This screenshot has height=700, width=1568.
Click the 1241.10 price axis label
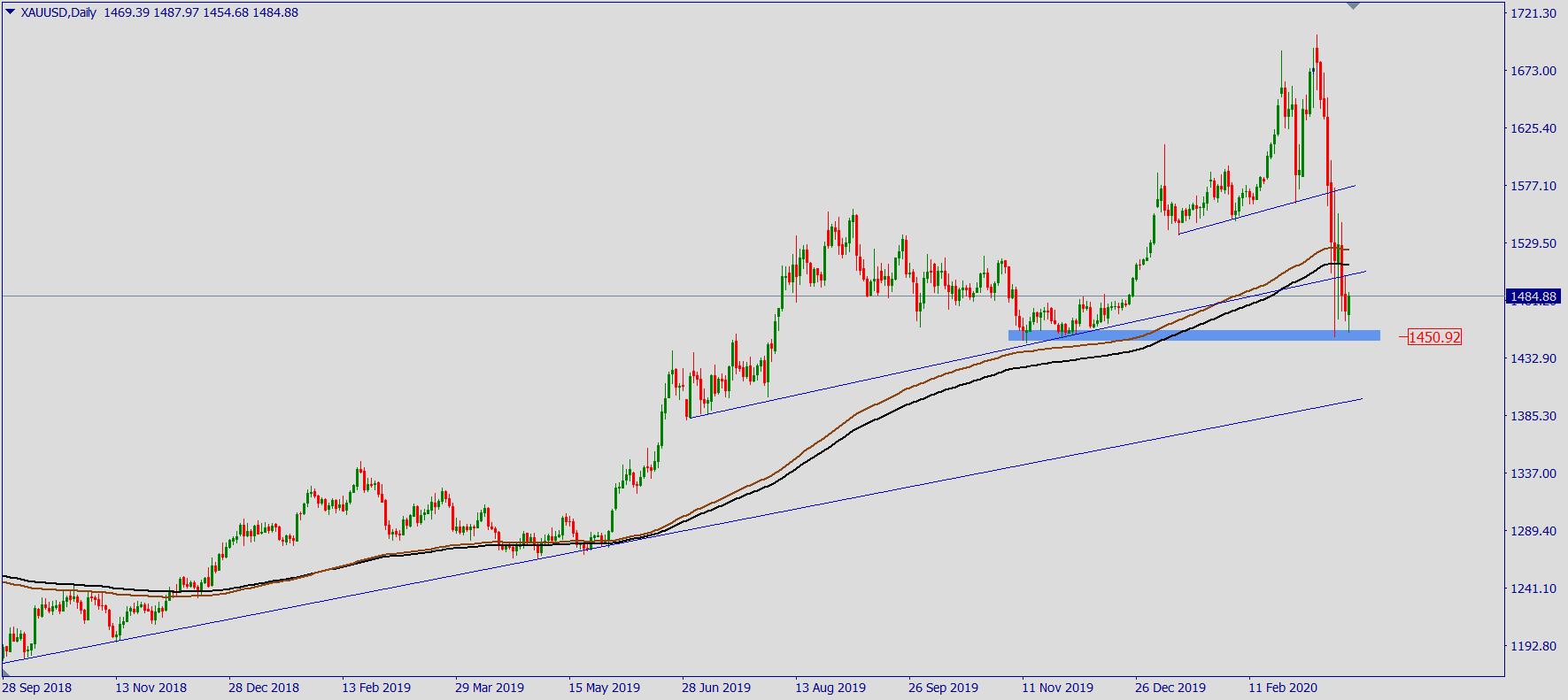pyautogui.click(x=1533, y=588)
